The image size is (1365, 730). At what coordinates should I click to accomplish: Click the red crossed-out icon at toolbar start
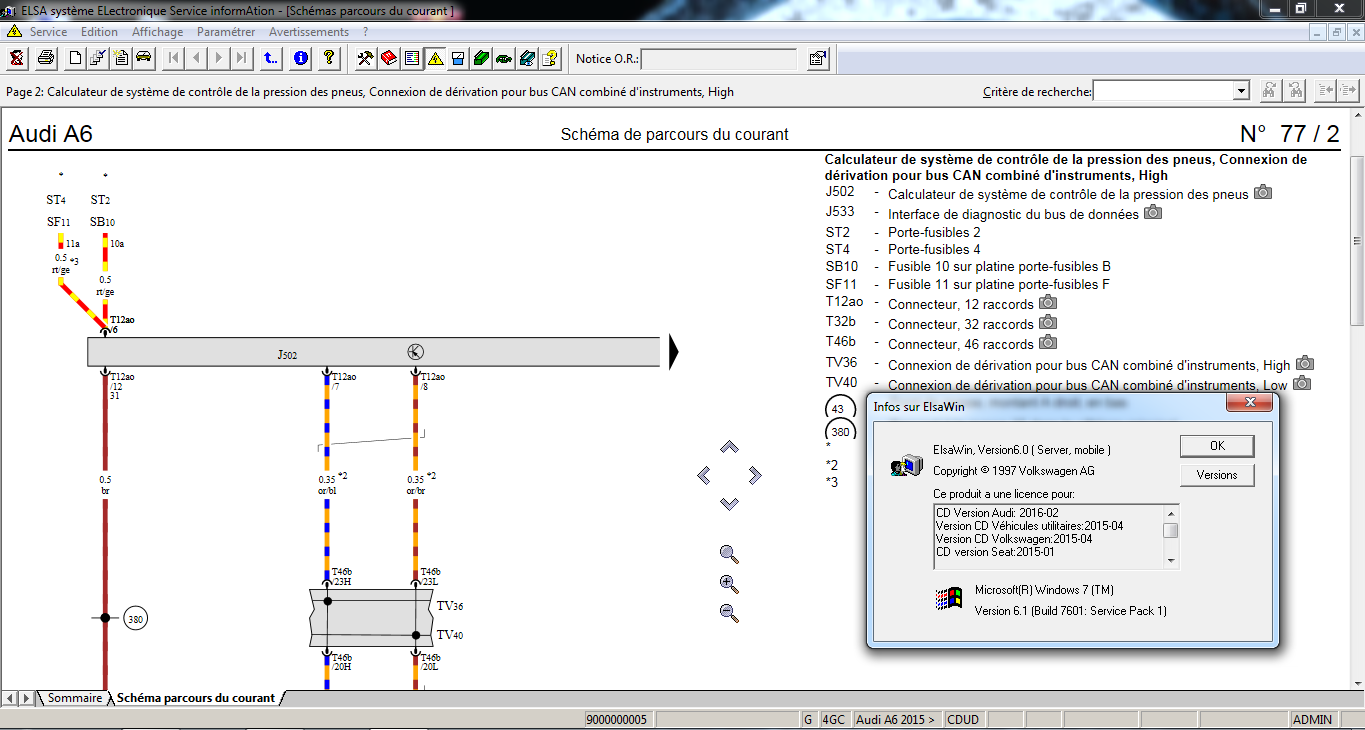click(17, 58)
